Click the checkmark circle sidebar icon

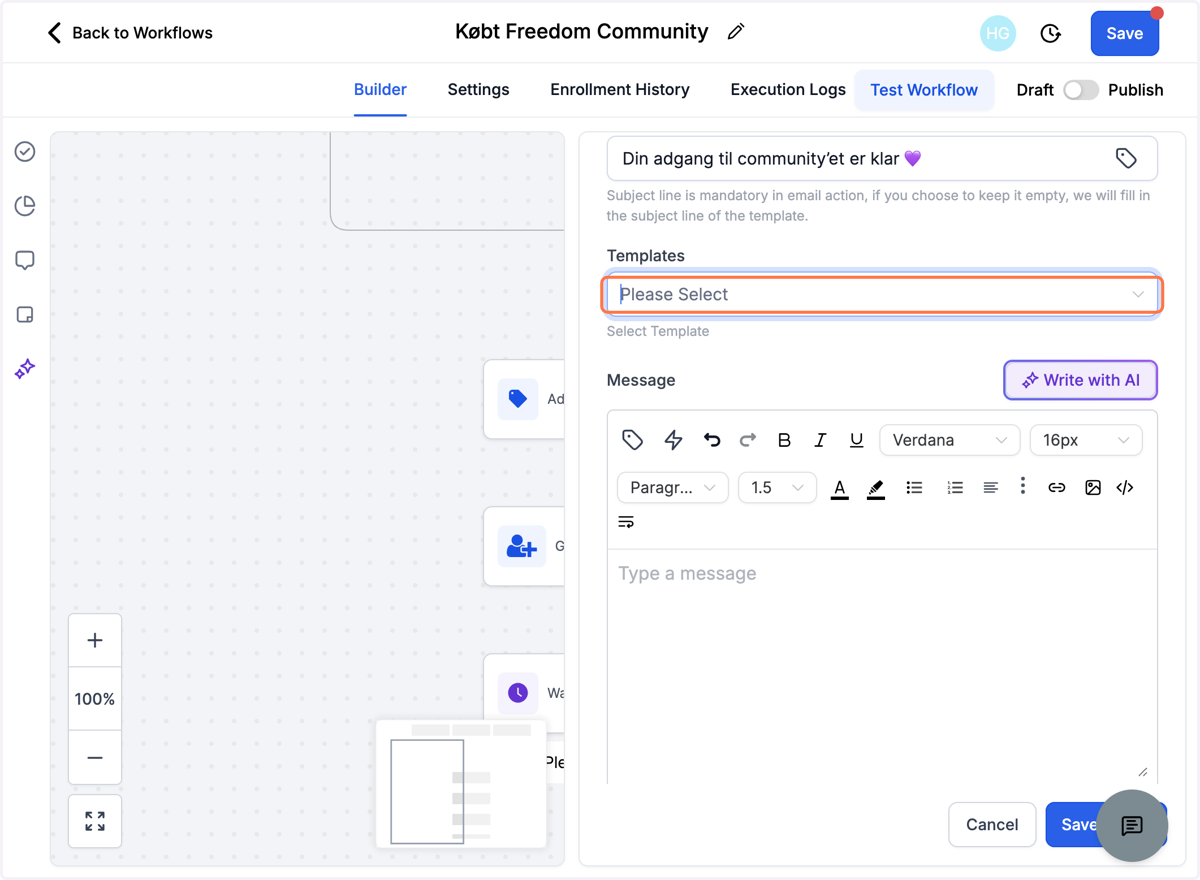coord(25,151)
